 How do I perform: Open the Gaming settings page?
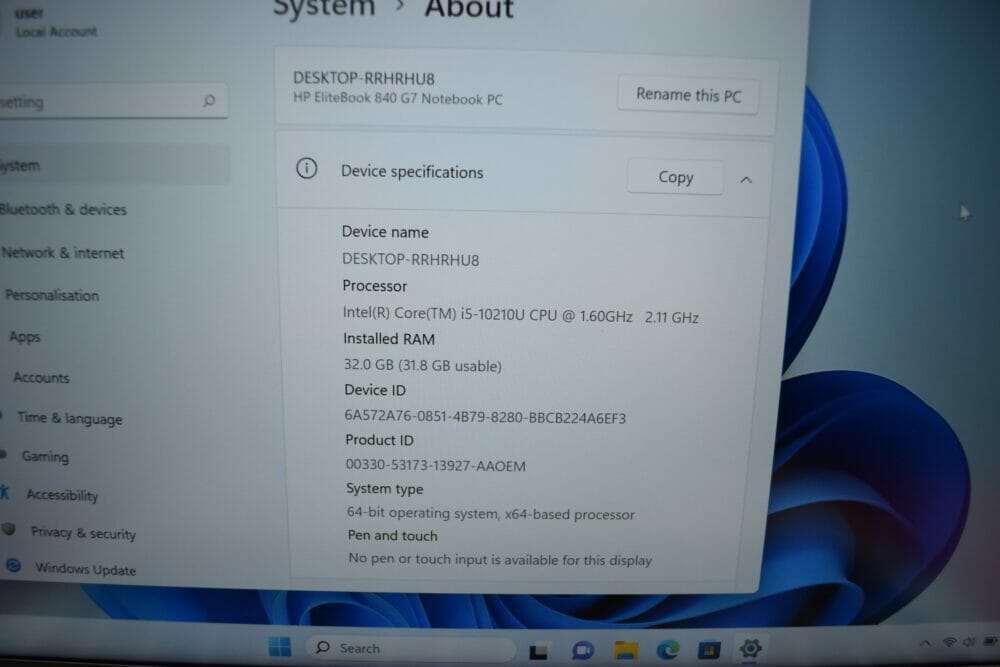pyautogui.click(x=45, y=456)
